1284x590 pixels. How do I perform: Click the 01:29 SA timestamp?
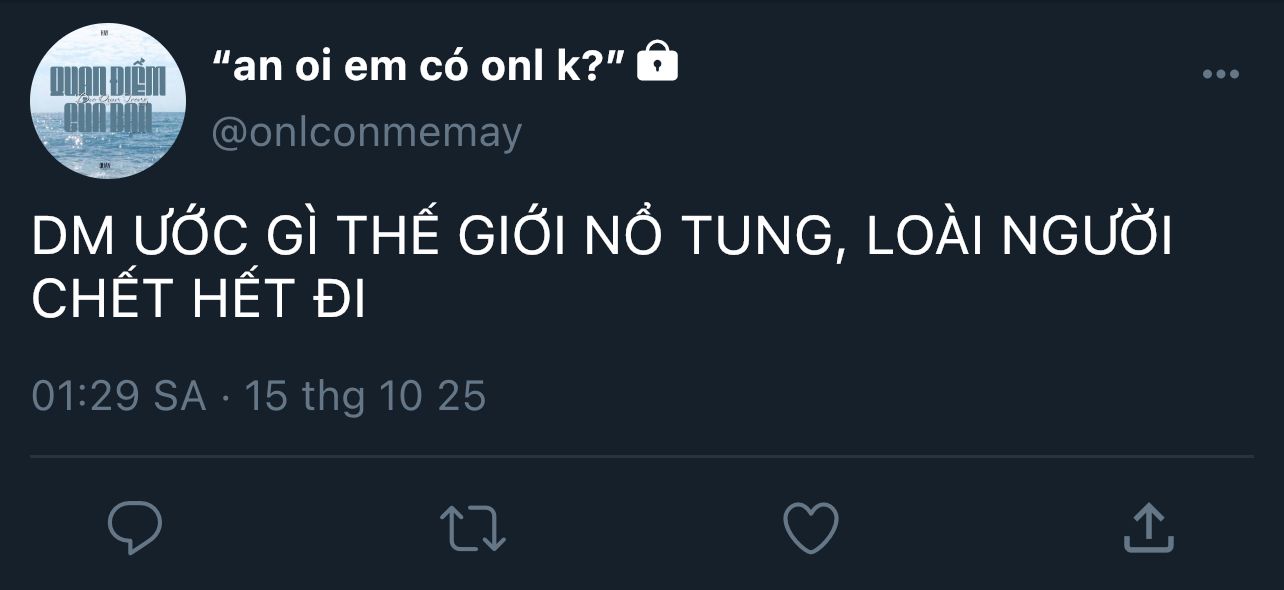(x=118, y=397)
